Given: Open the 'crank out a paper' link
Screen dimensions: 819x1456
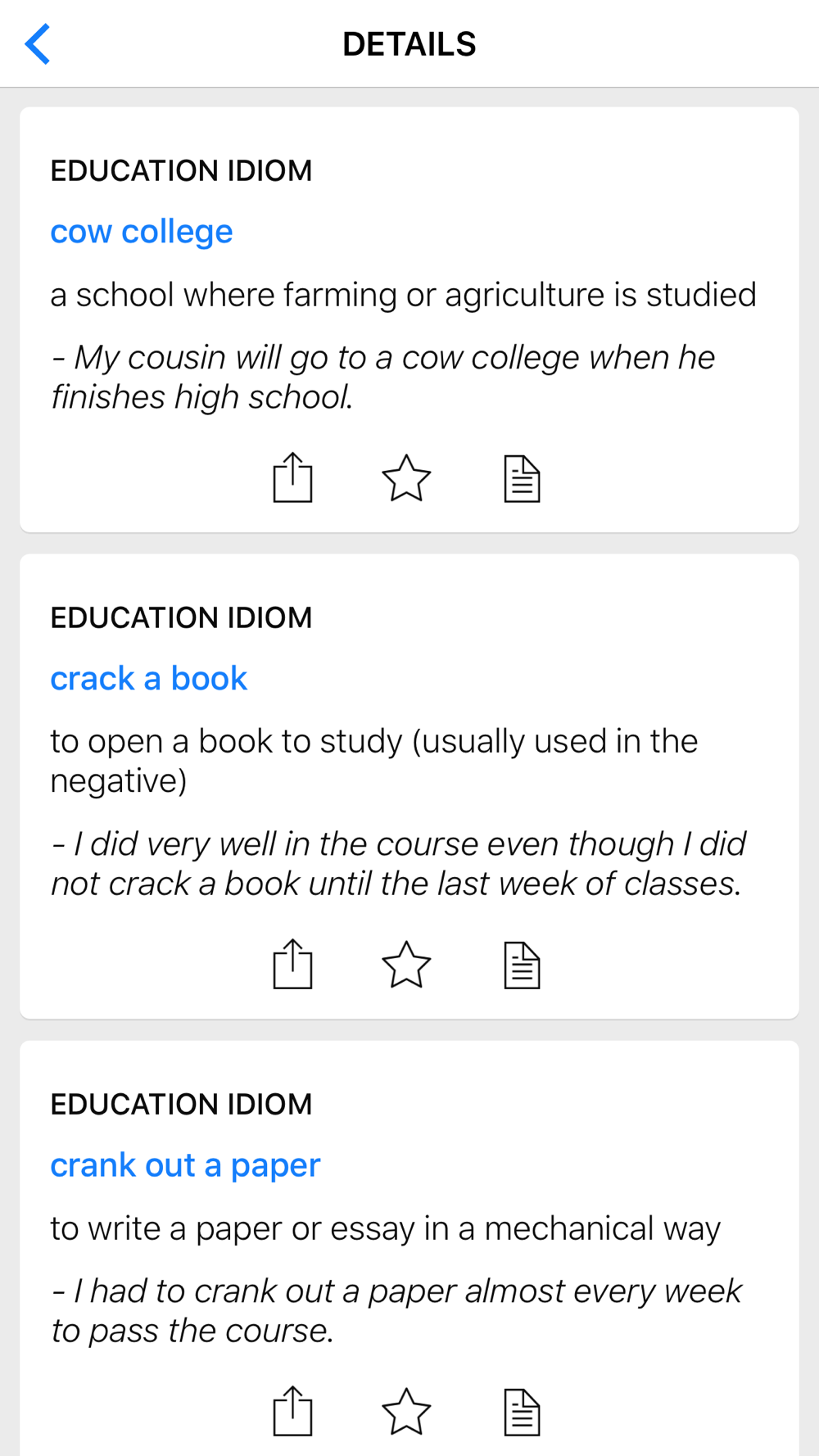Looking at the screenshot, I should coord(185,1165).
